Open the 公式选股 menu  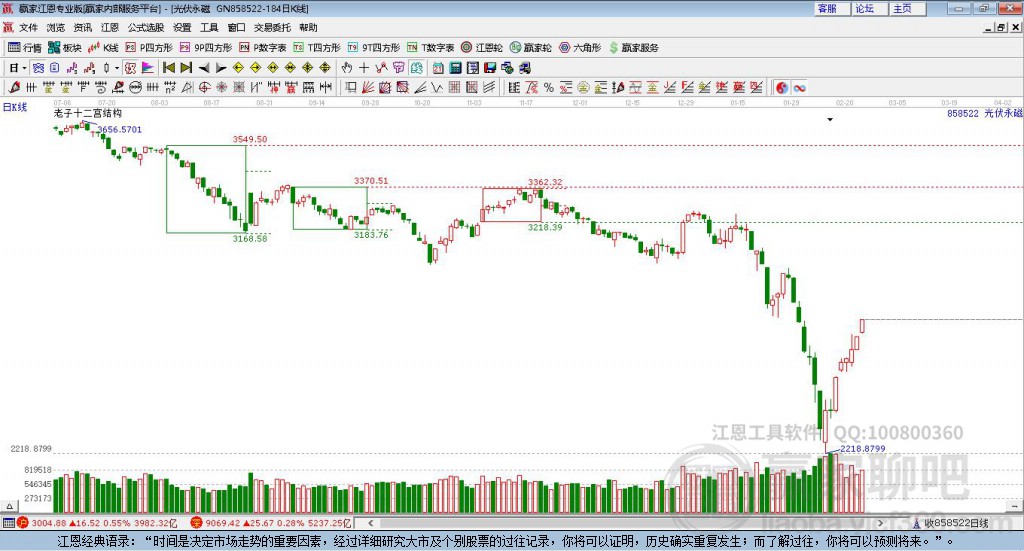[146, 27]
